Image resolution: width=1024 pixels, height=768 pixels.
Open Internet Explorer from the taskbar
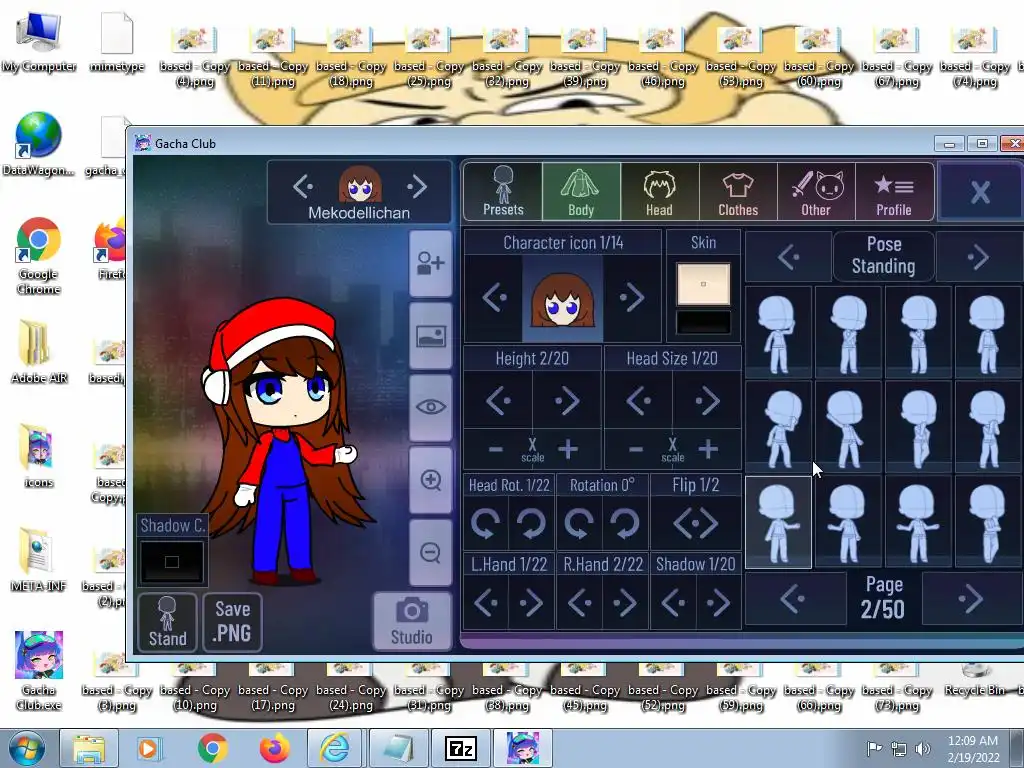tap(334, 748)
